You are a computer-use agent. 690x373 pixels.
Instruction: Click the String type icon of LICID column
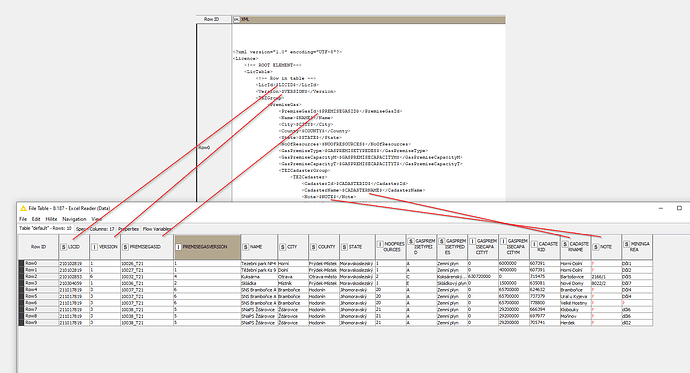[x=63, y=247]
